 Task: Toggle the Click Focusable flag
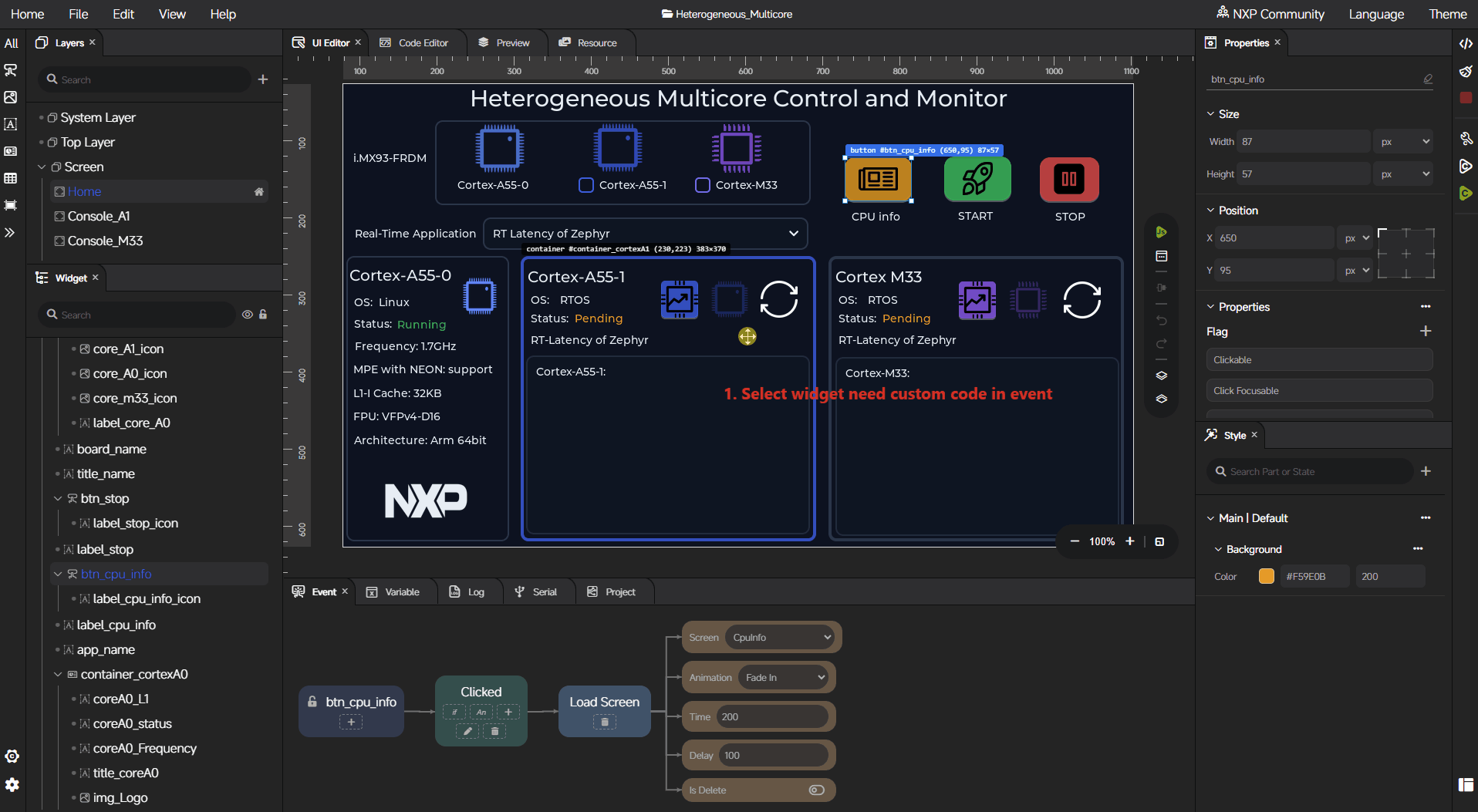click(x=1319, y=390)
